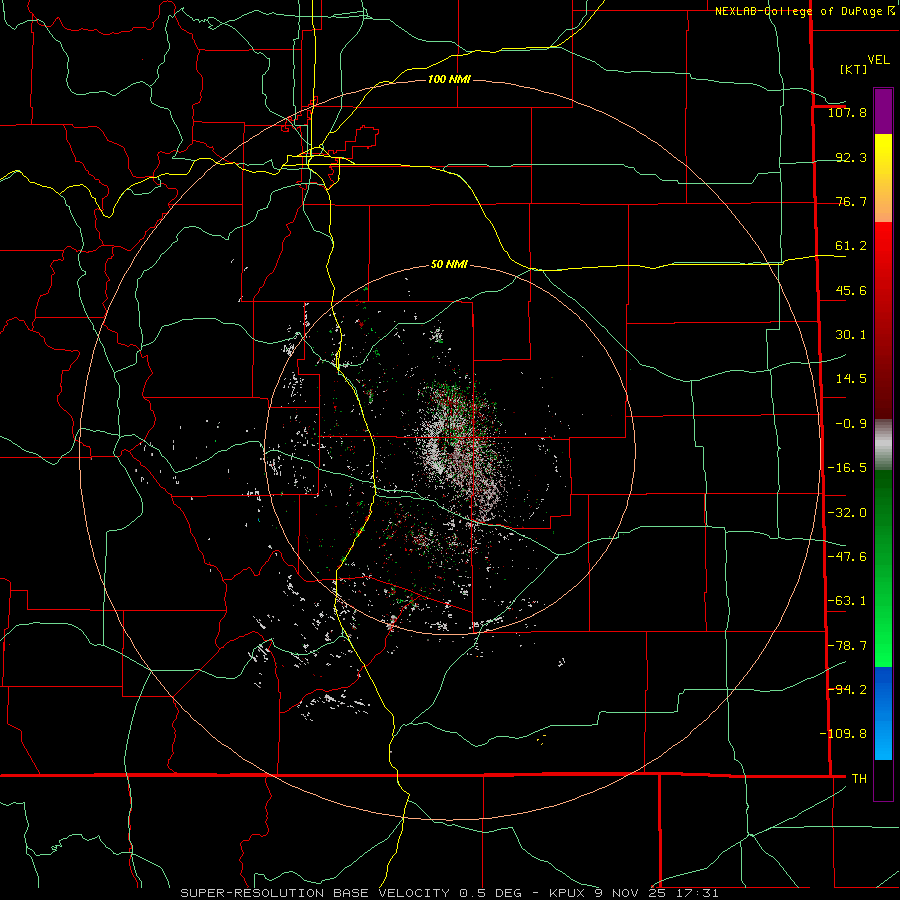Click the [KT] units label
This screenshot has height=900, width=900.
[x=853, y=69]
